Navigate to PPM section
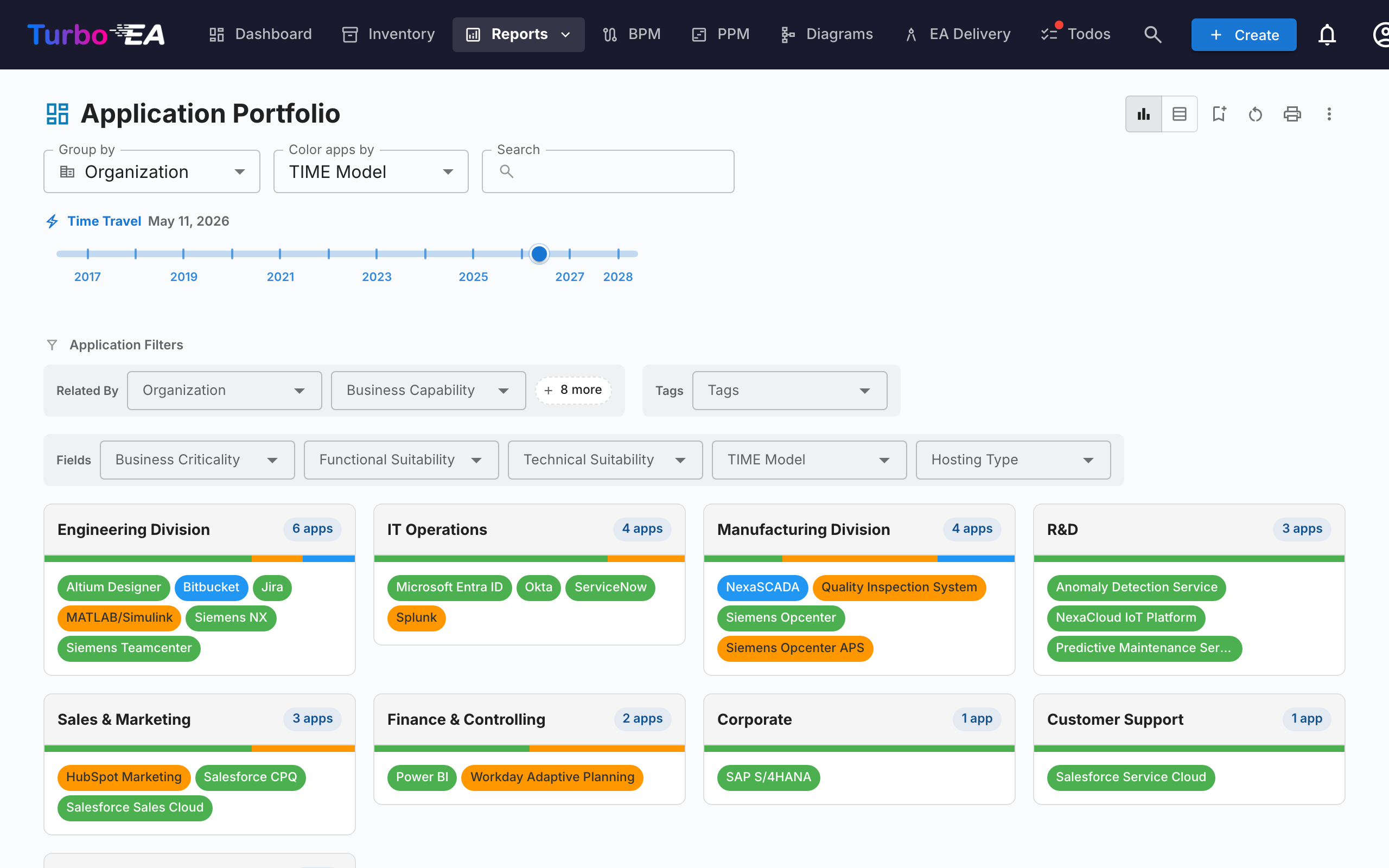Screen dimensions: 1389x868 pyautogui.click(x=721, y=34)
